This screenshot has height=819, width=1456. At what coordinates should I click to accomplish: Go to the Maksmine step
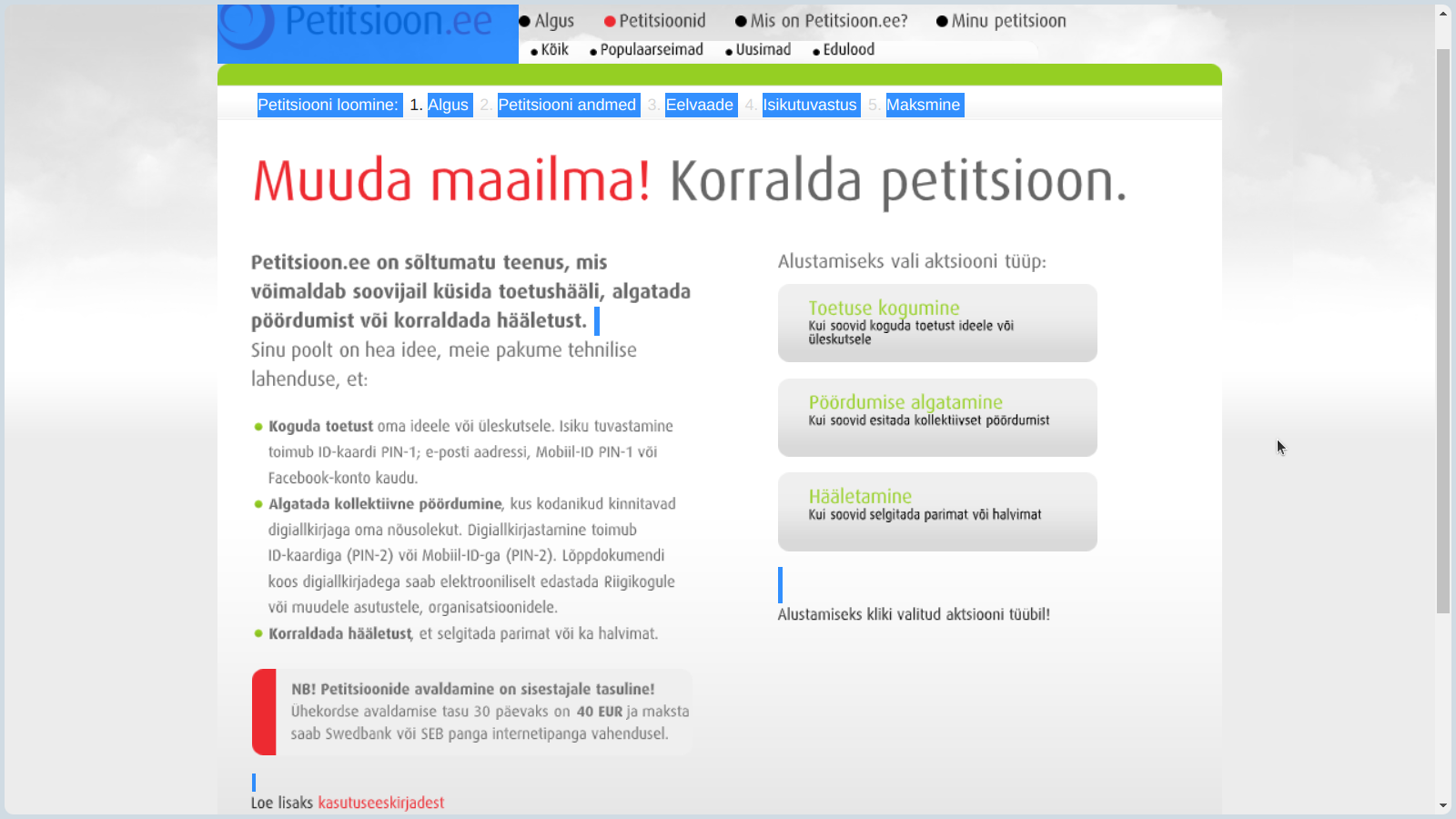pos(925,105)
